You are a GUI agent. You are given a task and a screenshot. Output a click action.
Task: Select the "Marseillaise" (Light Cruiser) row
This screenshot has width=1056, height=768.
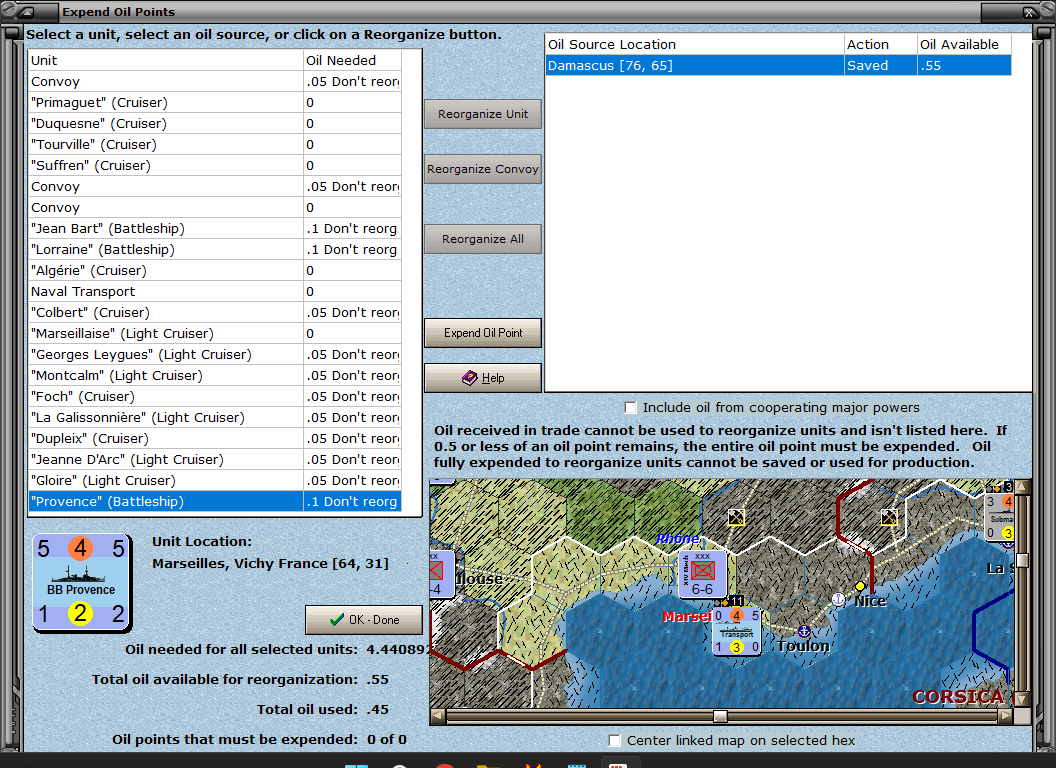215,333
